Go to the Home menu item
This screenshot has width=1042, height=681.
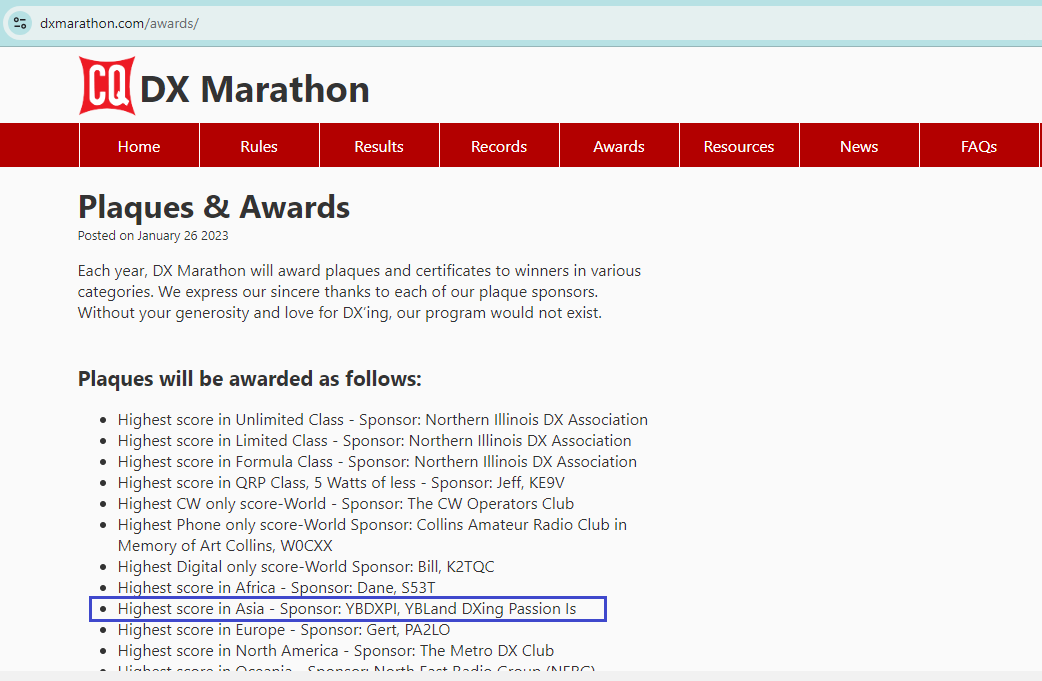pyautogui.click(x=139, y=146)
